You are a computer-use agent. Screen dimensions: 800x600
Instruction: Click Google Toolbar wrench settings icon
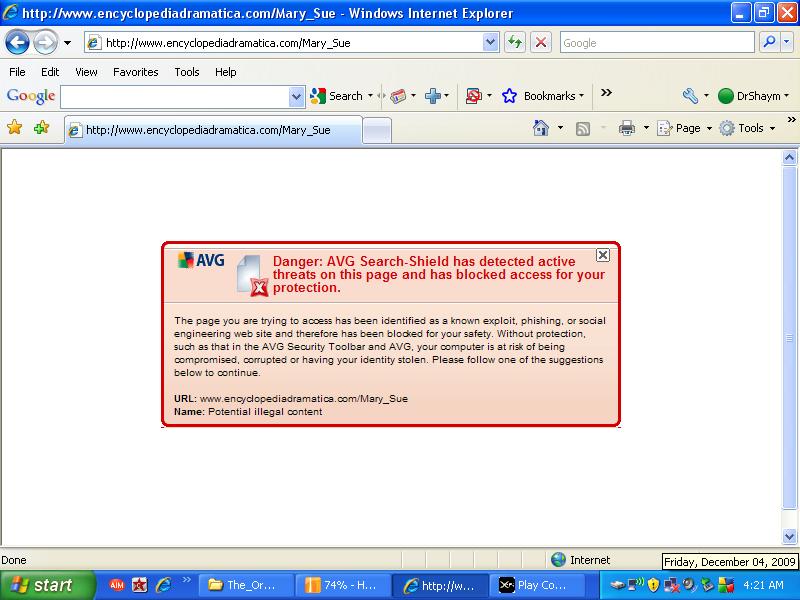pyautogui.click(x=690, y=96)
